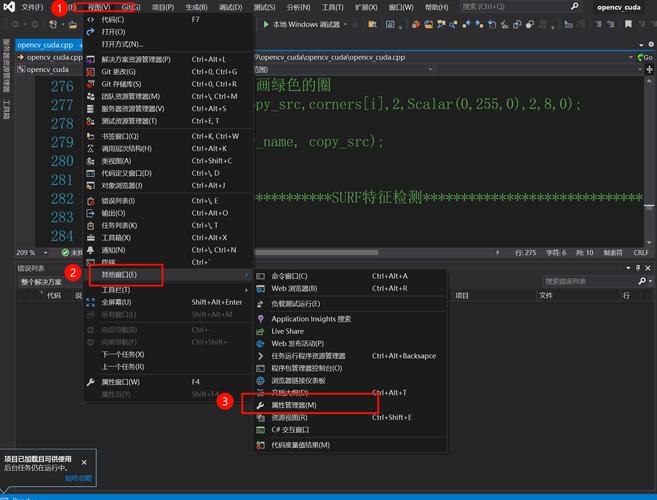The width and height of the screenshot is (657, 500).
Task: Select 书签窗口(Q) menu entry
Action: pyautogui.click(x=168, y=136)
